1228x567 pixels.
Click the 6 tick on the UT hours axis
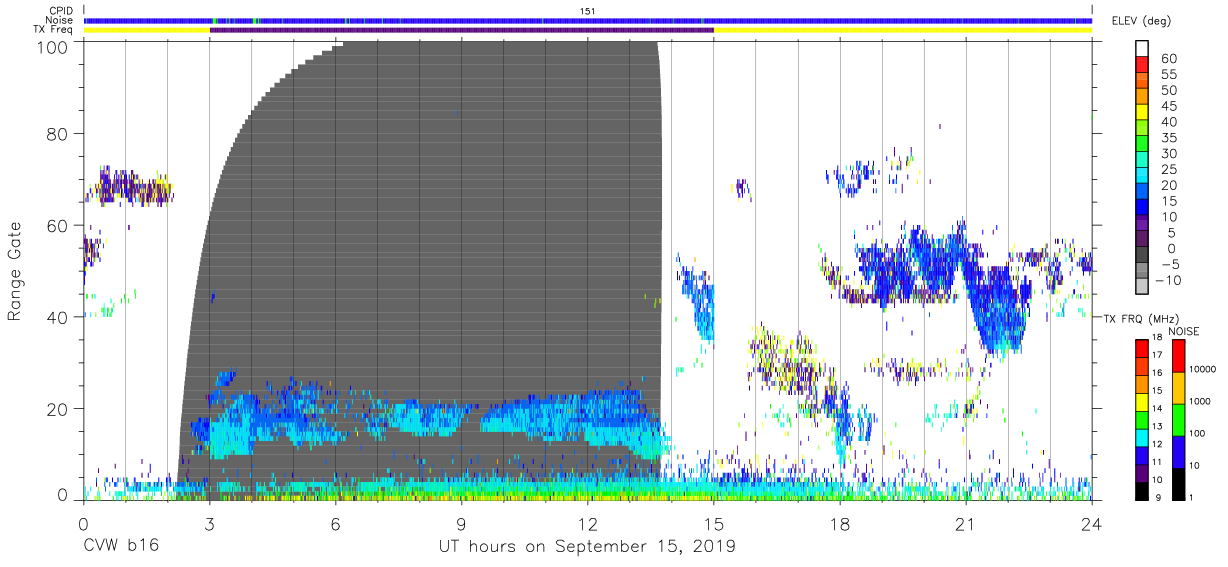pos(336,523)
